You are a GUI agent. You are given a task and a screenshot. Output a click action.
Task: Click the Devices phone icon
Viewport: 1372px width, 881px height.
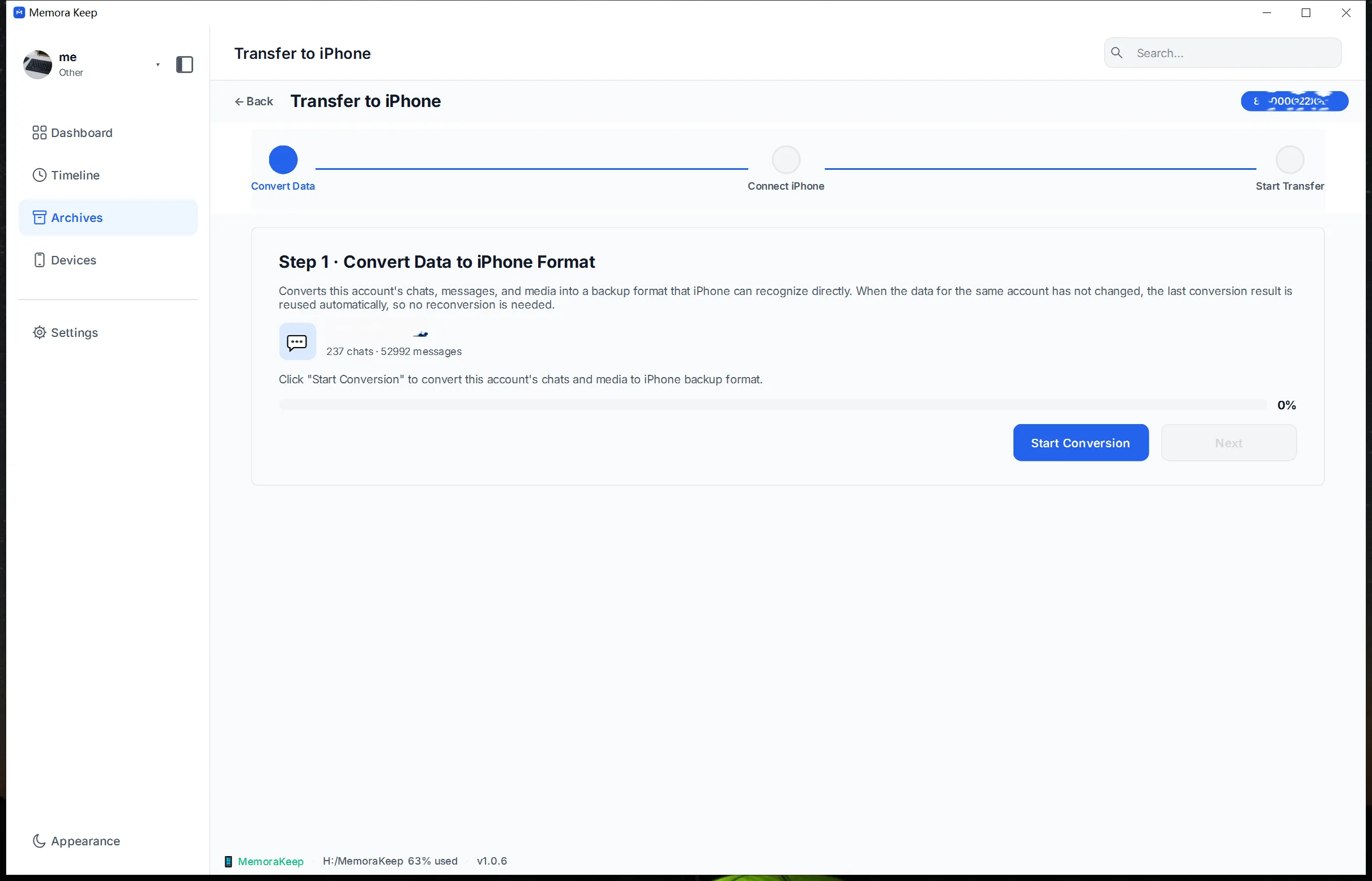(39, 260)
